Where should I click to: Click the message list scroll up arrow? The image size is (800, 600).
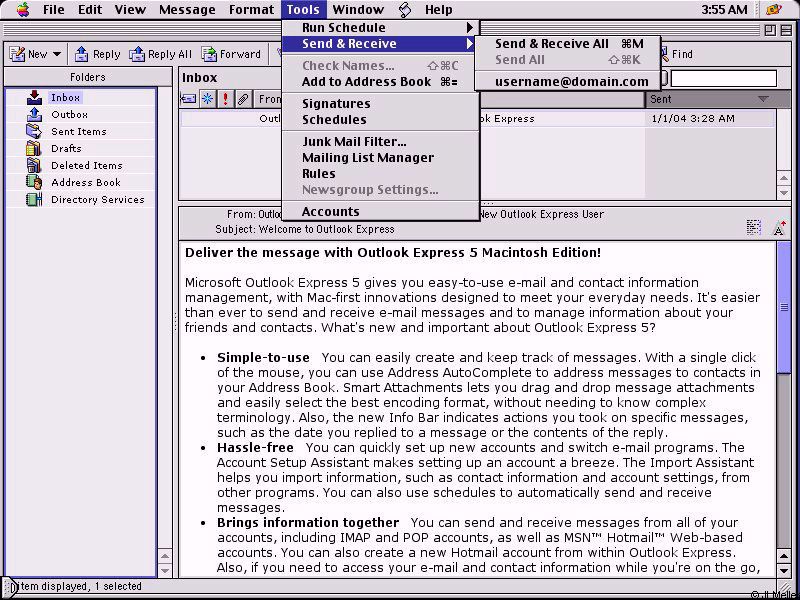click(784, 178)
